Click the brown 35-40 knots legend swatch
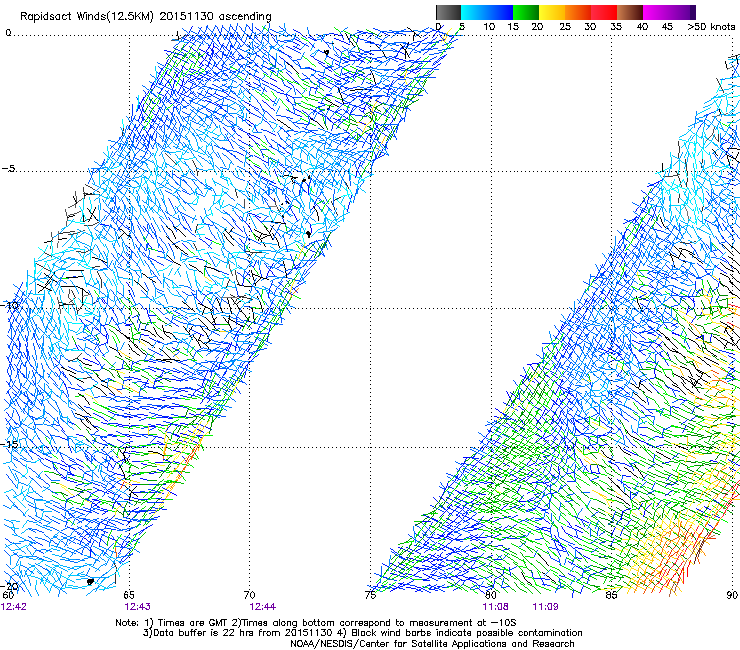740x650 pixels. 630,12
